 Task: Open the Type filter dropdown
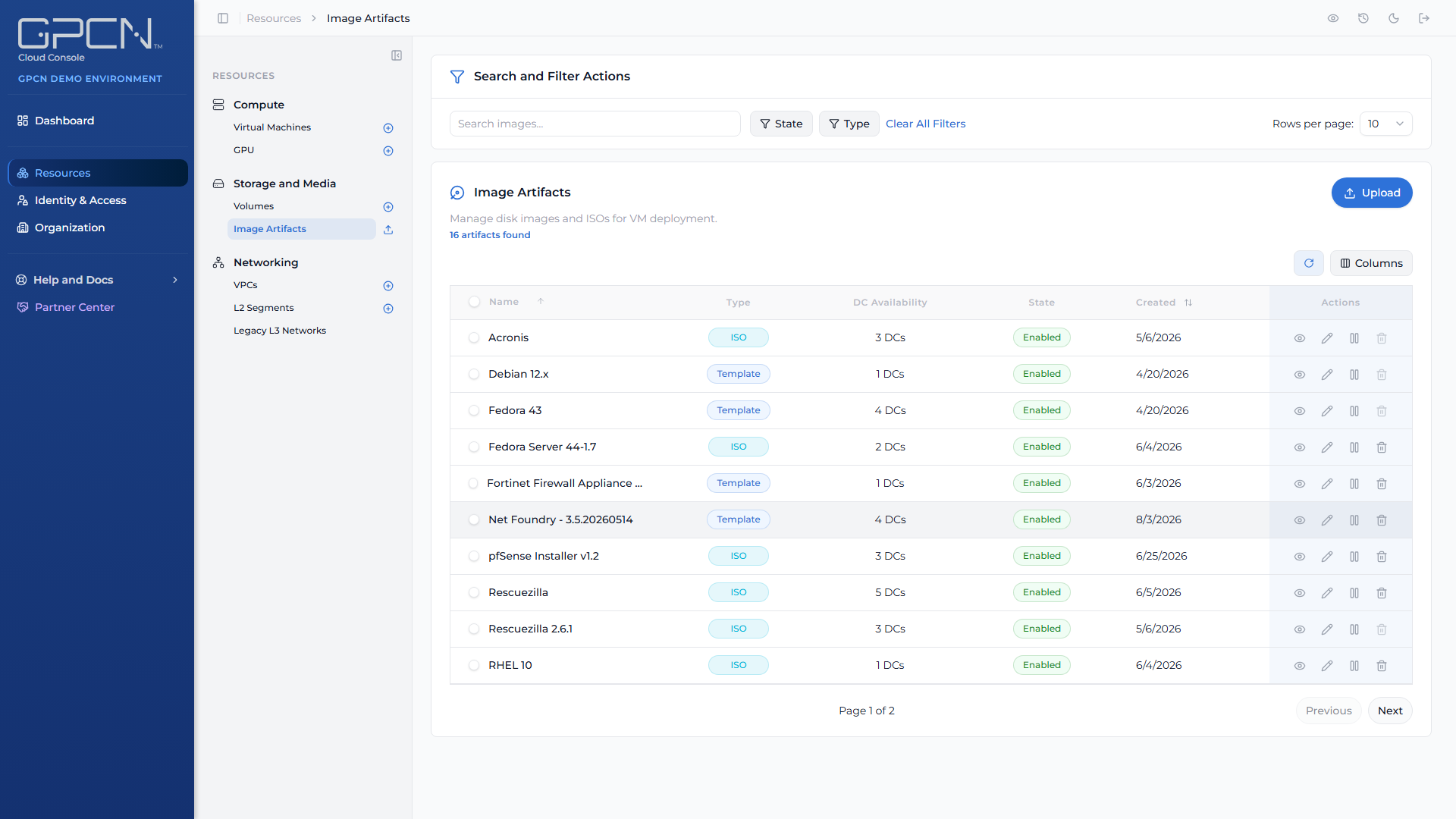click(849, 124)
